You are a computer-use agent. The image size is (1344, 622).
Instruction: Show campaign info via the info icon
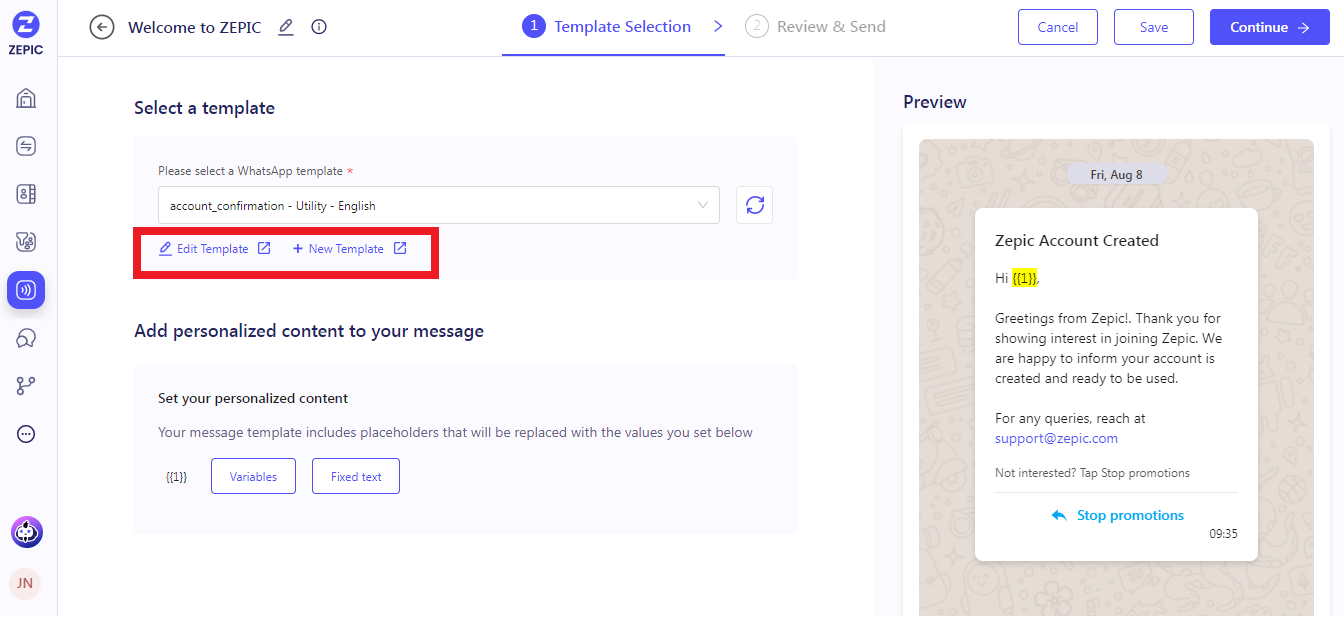[319, 27]
